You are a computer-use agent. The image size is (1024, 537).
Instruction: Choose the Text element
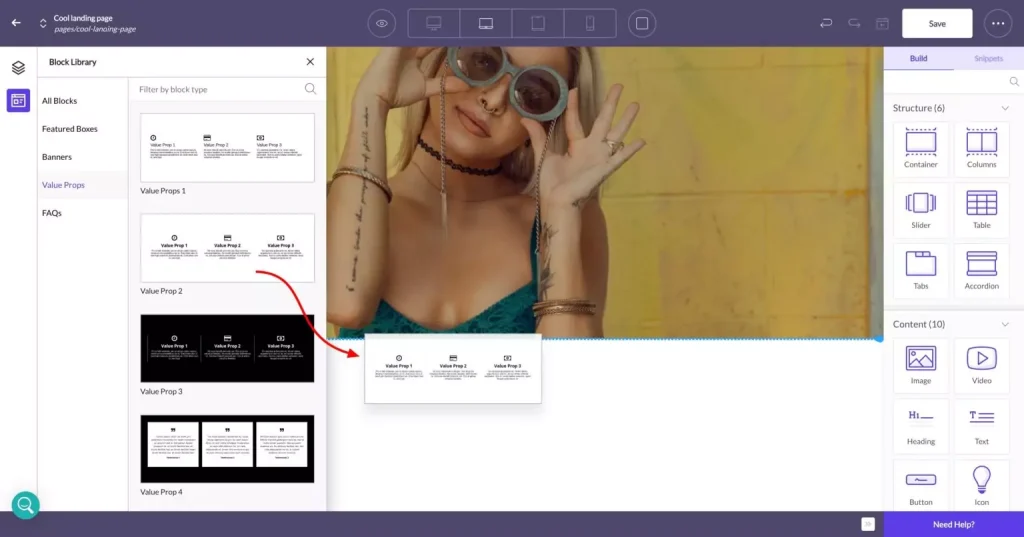click(982, 426)
